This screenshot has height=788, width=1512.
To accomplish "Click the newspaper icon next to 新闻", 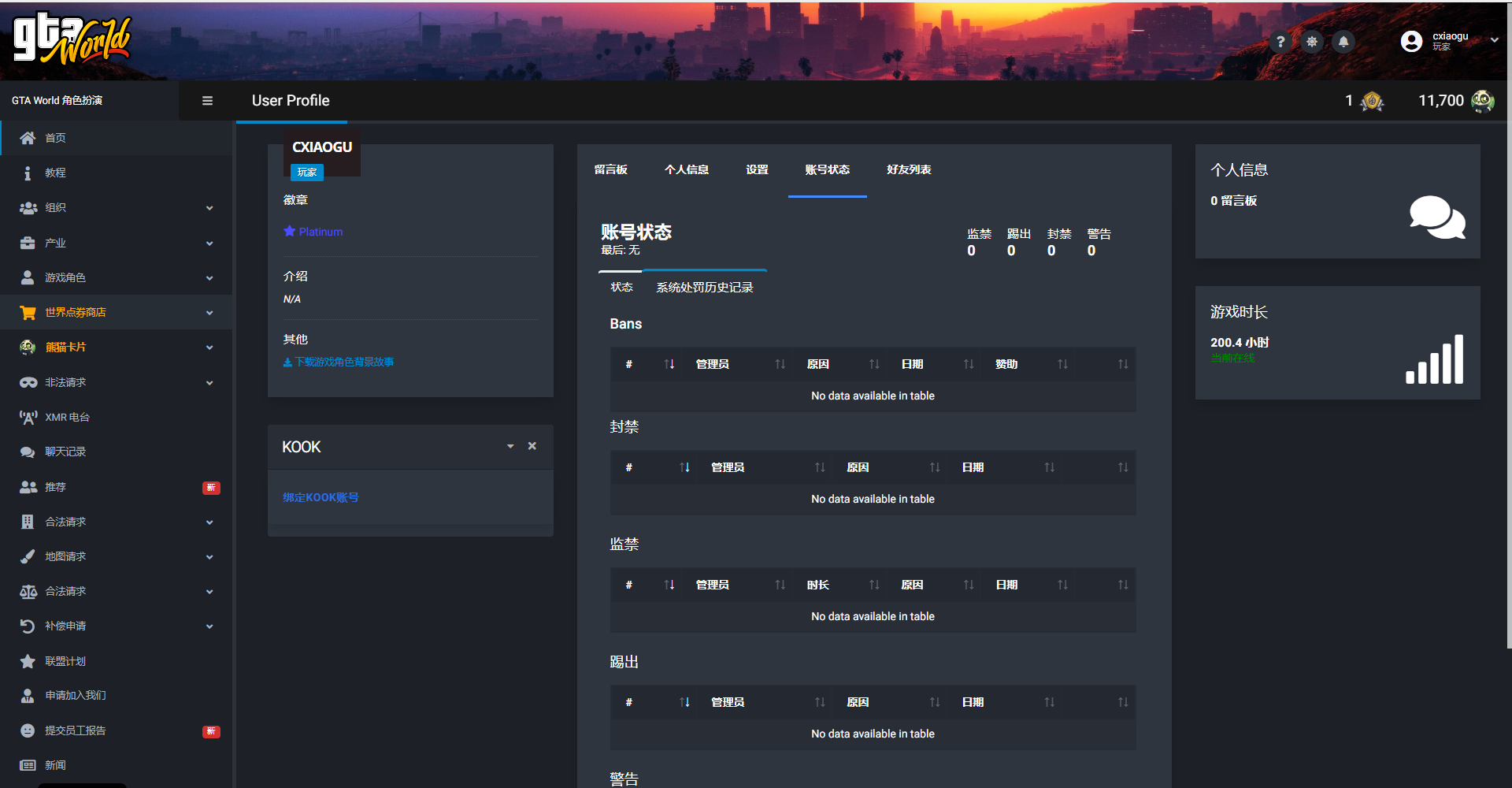I will tap(28, 765).
